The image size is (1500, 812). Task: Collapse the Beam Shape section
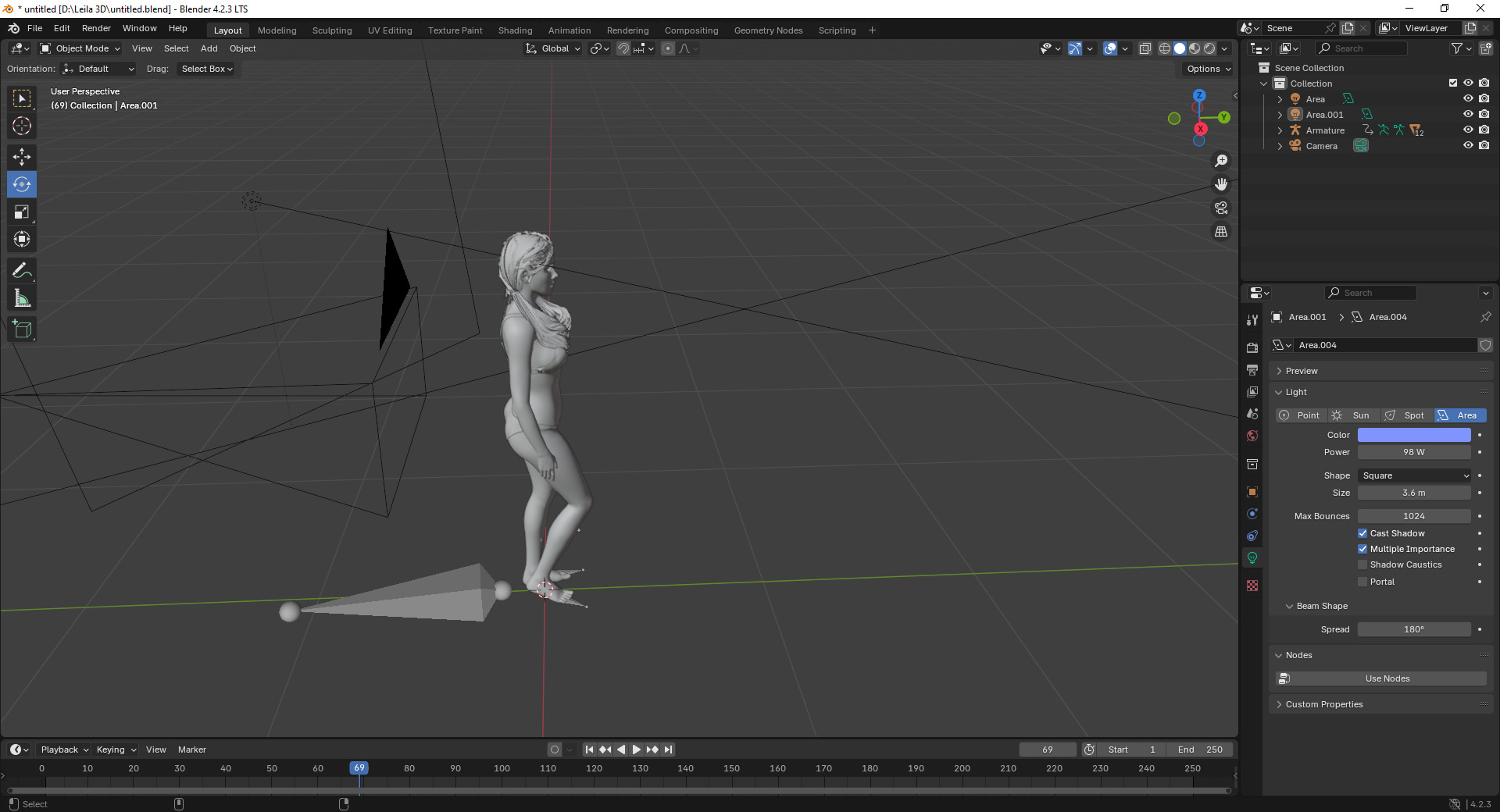1322,606
